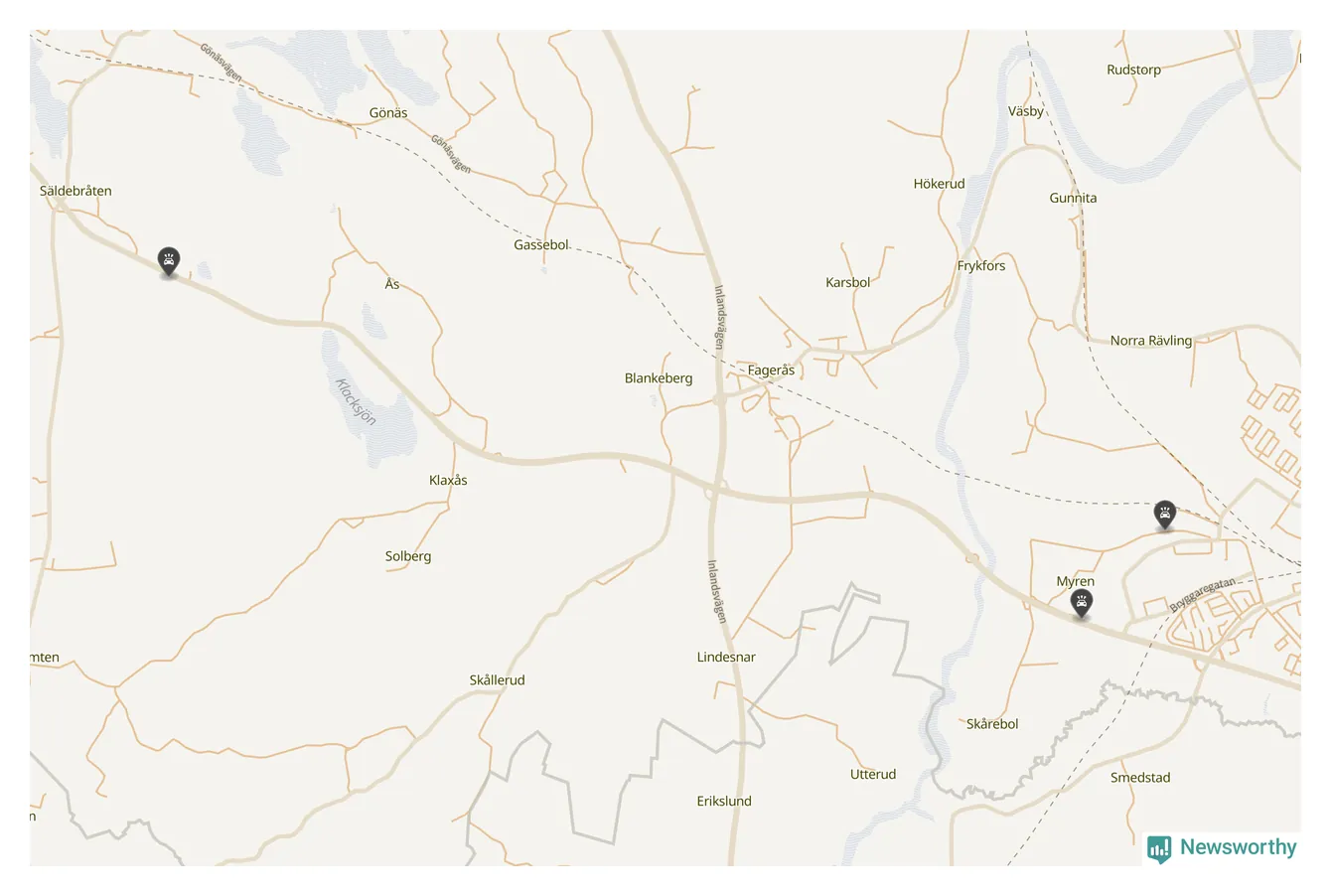1331x896 pixels.
Task: Select the Skållerud place label
Action: (x=497, y=680)
